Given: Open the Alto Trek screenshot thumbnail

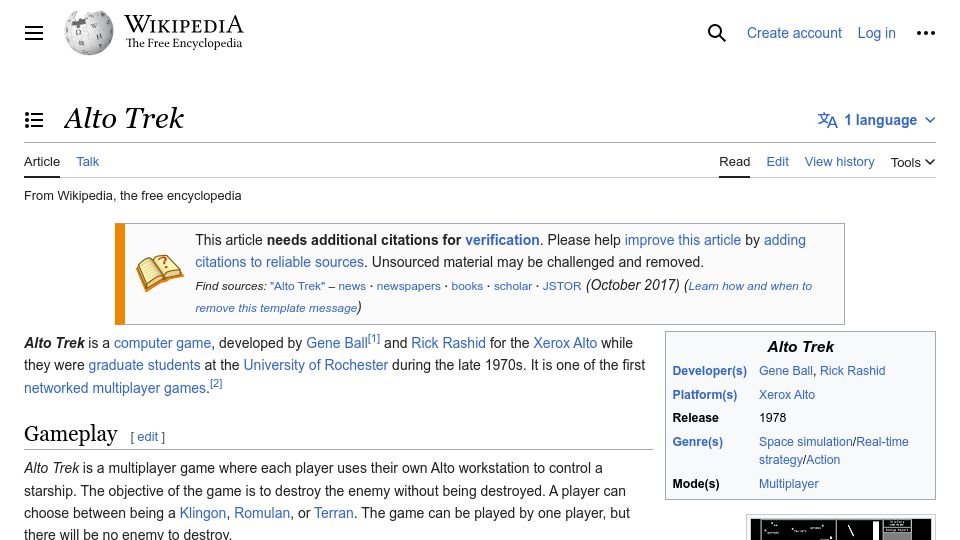Looking at the screenshot, I should (x=841, y=529).
